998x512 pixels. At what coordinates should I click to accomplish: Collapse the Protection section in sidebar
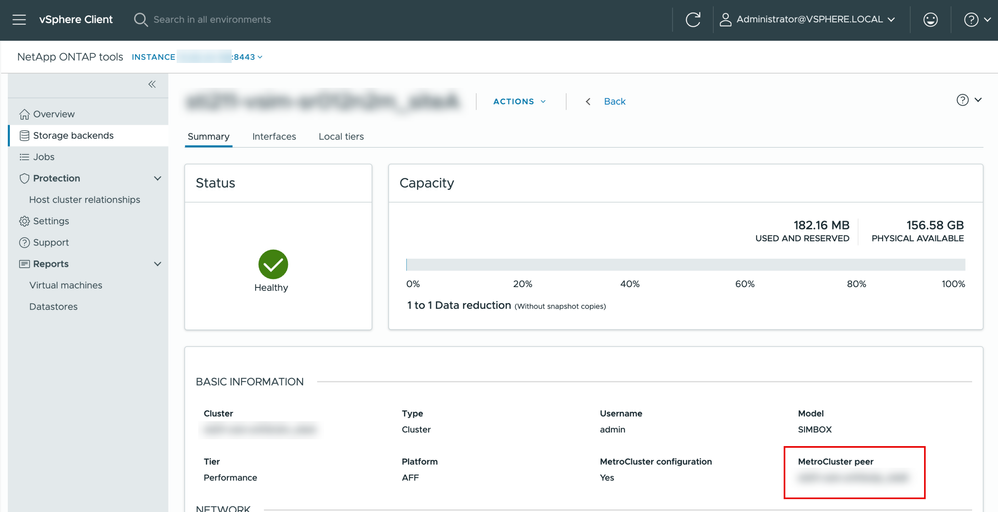tap(157, 179)
